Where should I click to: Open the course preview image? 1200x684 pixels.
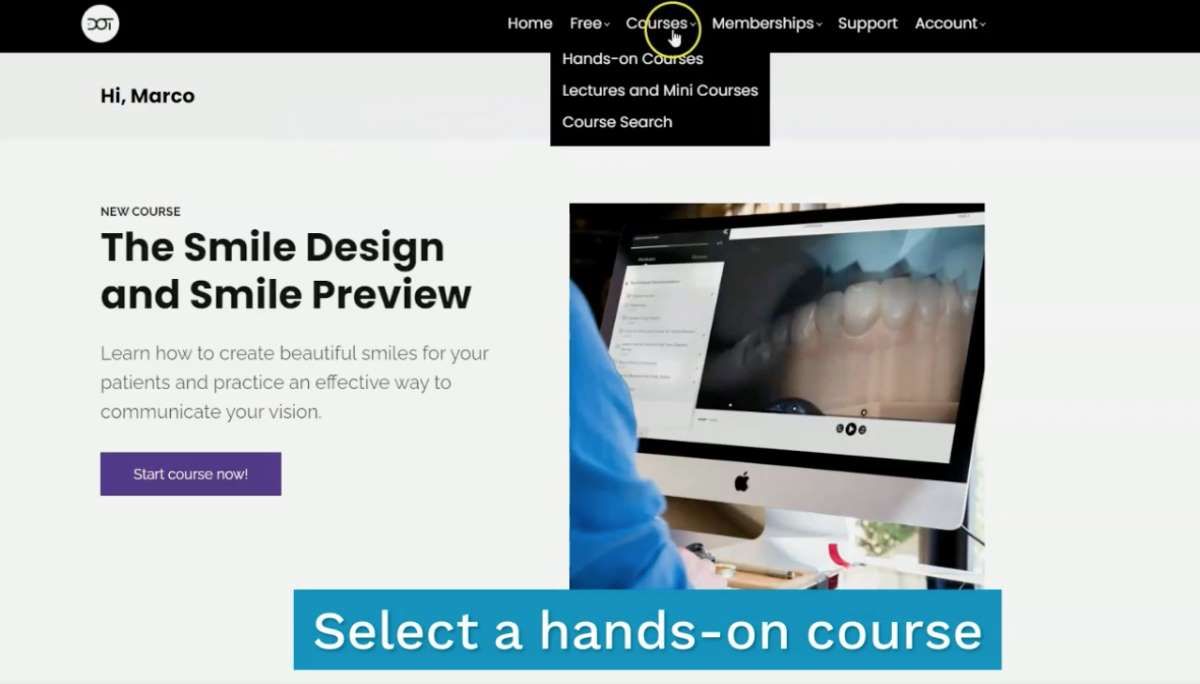click(777, 396)
